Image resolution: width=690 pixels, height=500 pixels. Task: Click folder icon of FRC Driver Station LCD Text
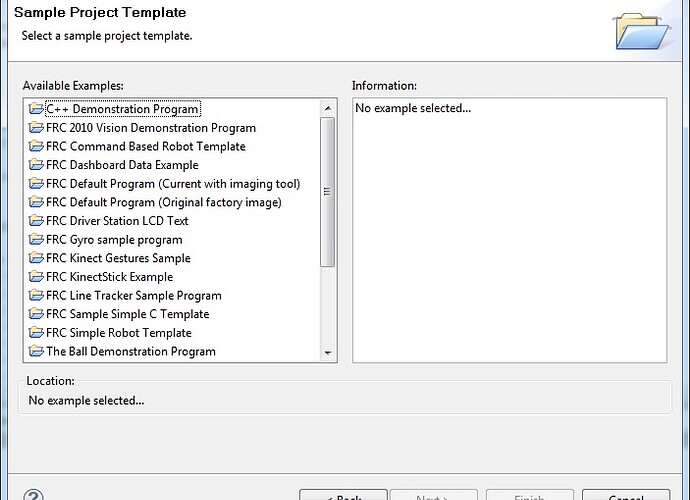point(36,221)
